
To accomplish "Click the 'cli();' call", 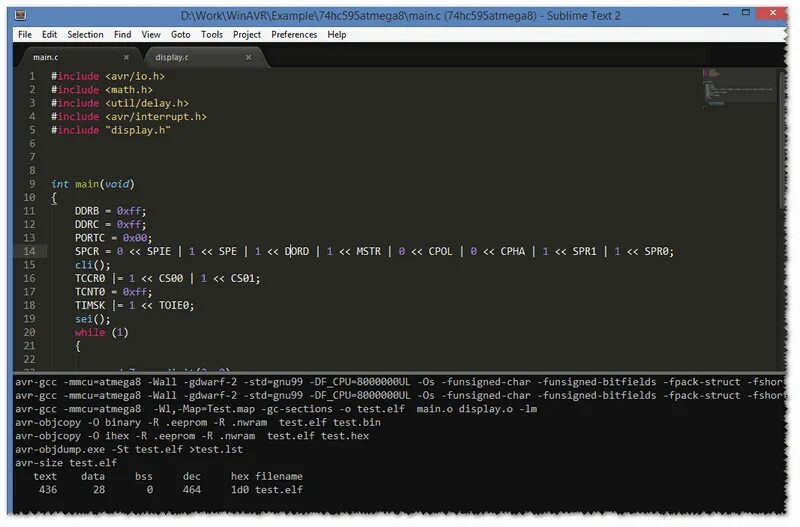I will pos(92,265).
